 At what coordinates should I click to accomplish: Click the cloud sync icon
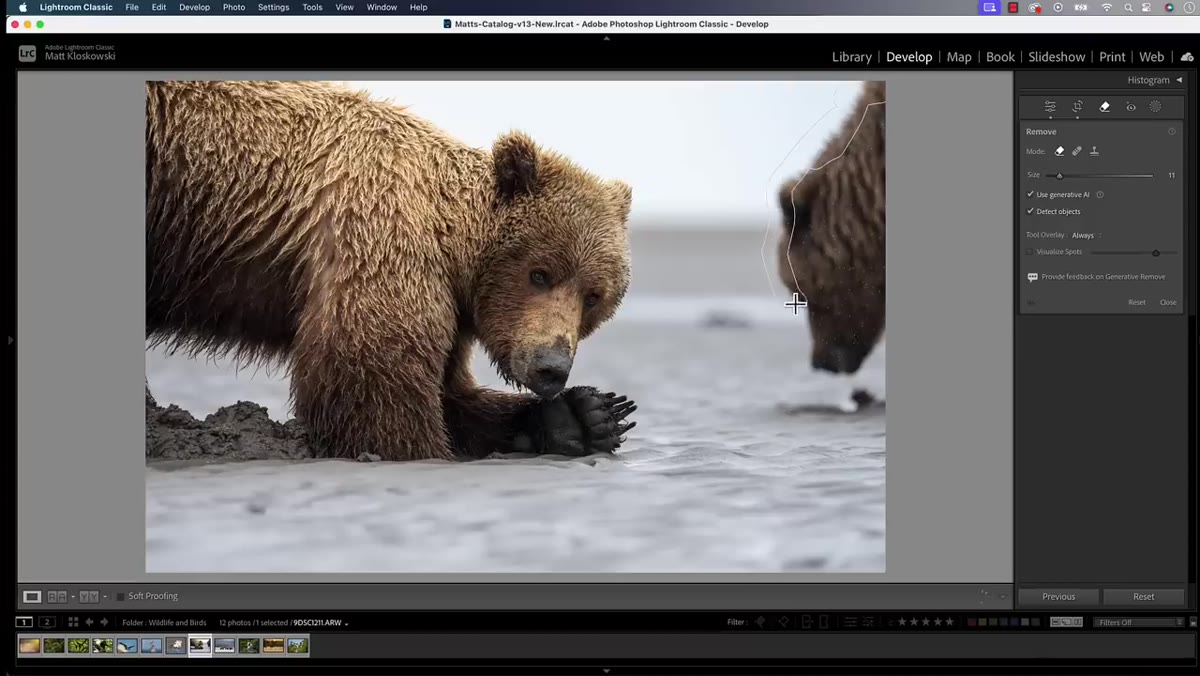pos(1187,57)
